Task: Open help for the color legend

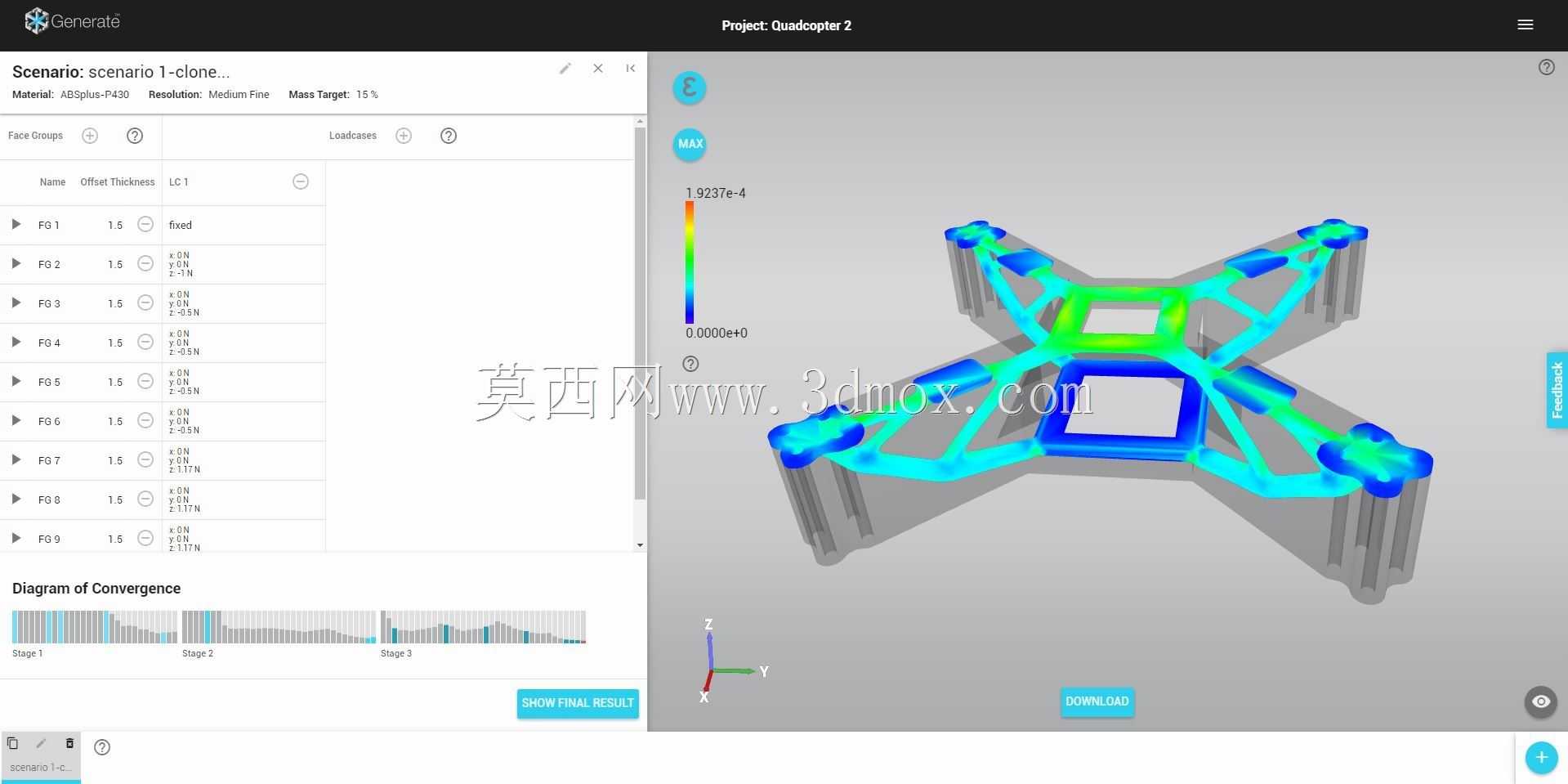Action: point(690,364)
